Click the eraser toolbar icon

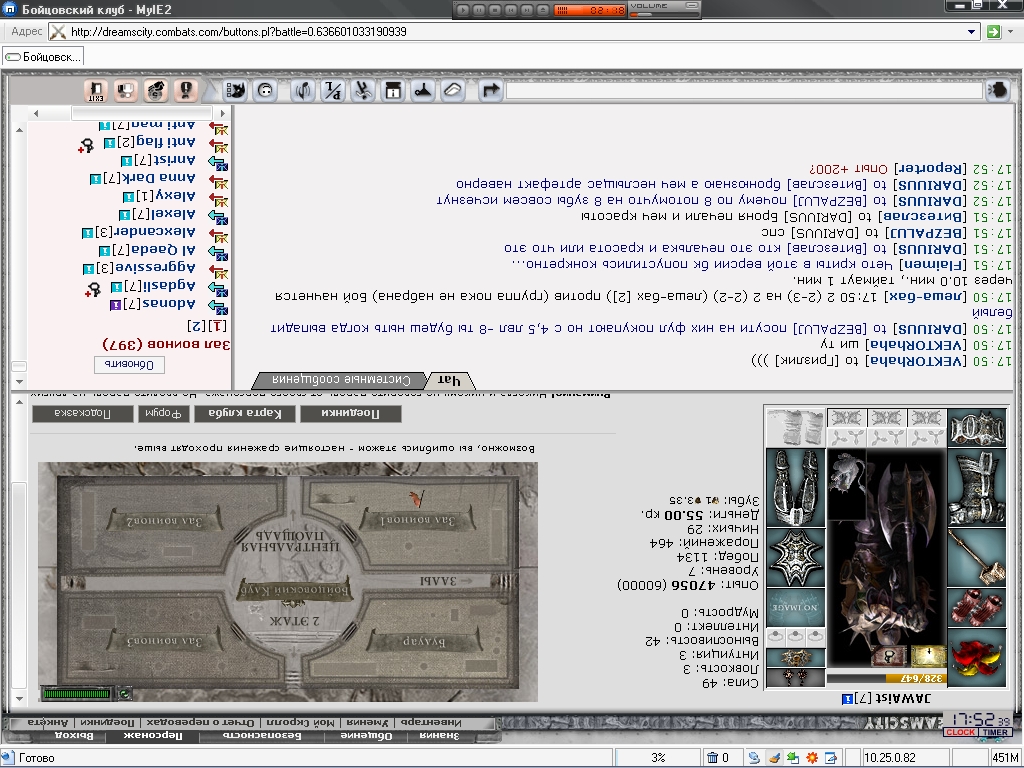pos(453,90)
